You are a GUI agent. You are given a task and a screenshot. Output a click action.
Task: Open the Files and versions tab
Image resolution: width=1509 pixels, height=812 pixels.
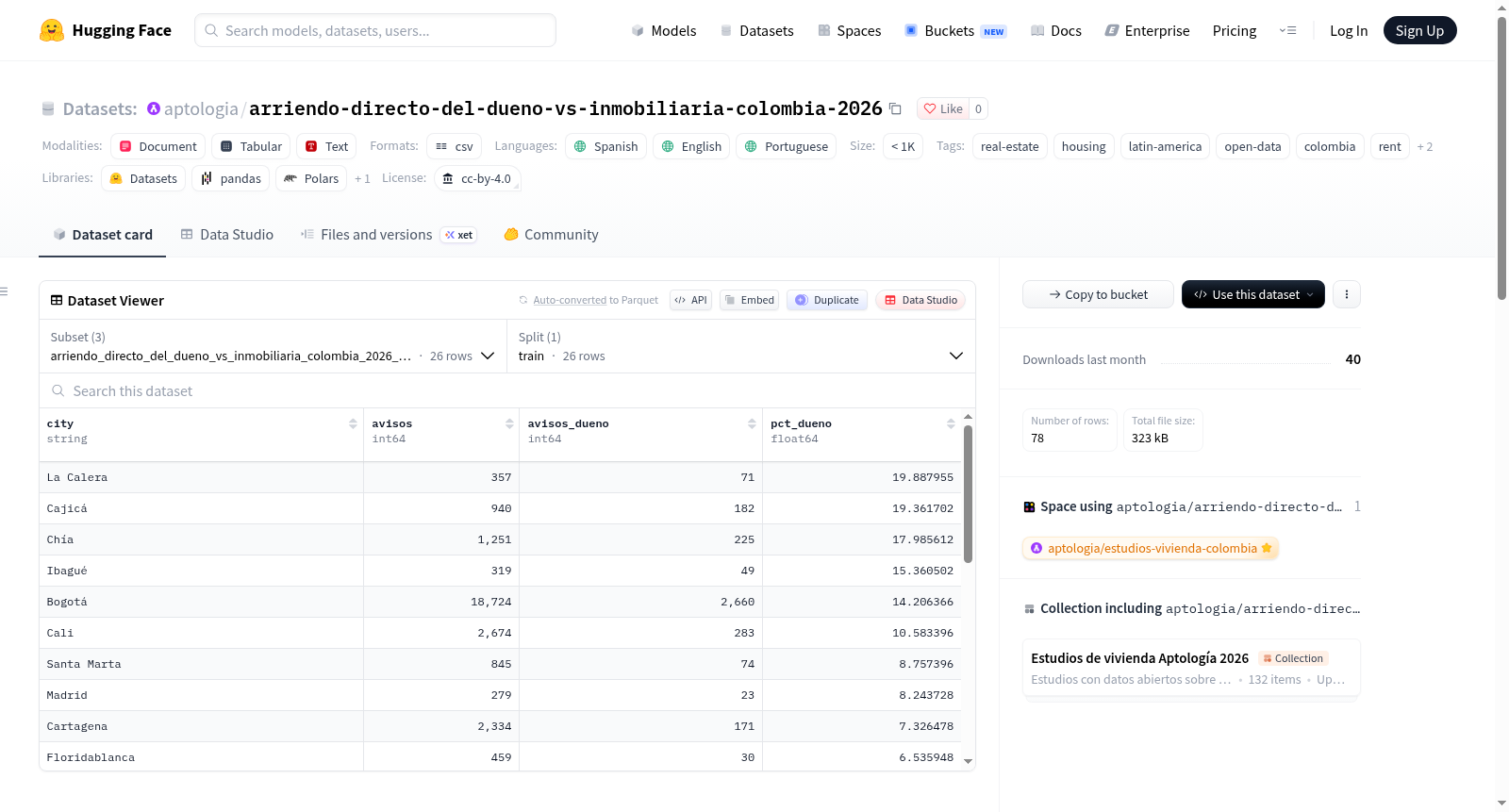click(x=389, y=235)
